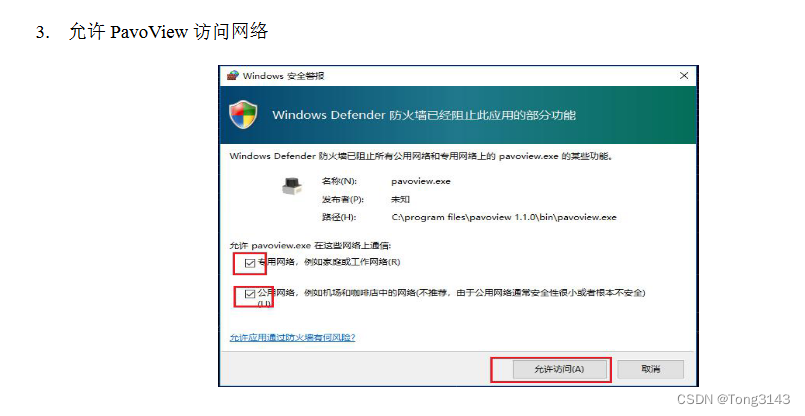This screenshot has height=416, width=805.
Task: Open the 允许应用通过防火墙有何风险 link
Action: pos(292,337)
